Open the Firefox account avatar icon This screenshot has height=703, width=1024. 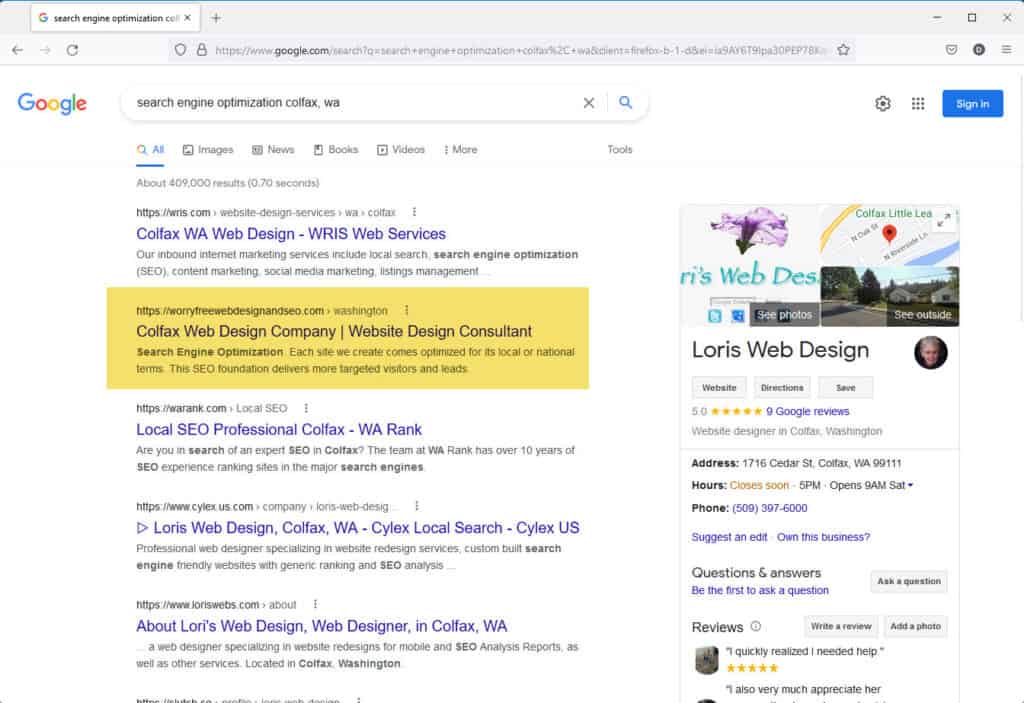tap(978, 50)
